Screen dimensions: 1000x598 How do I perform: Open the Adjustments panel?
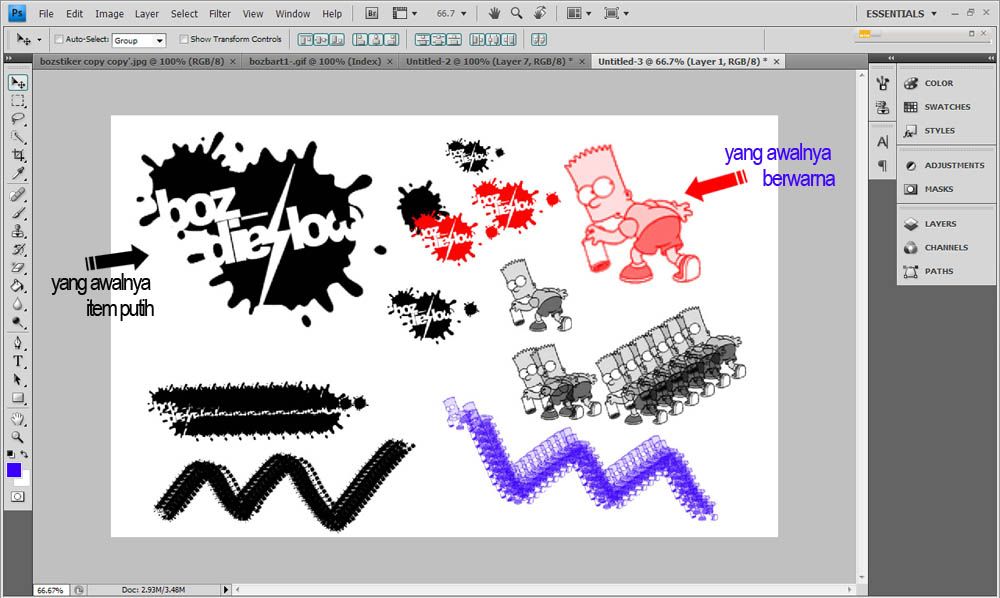[x=945, y=165]
